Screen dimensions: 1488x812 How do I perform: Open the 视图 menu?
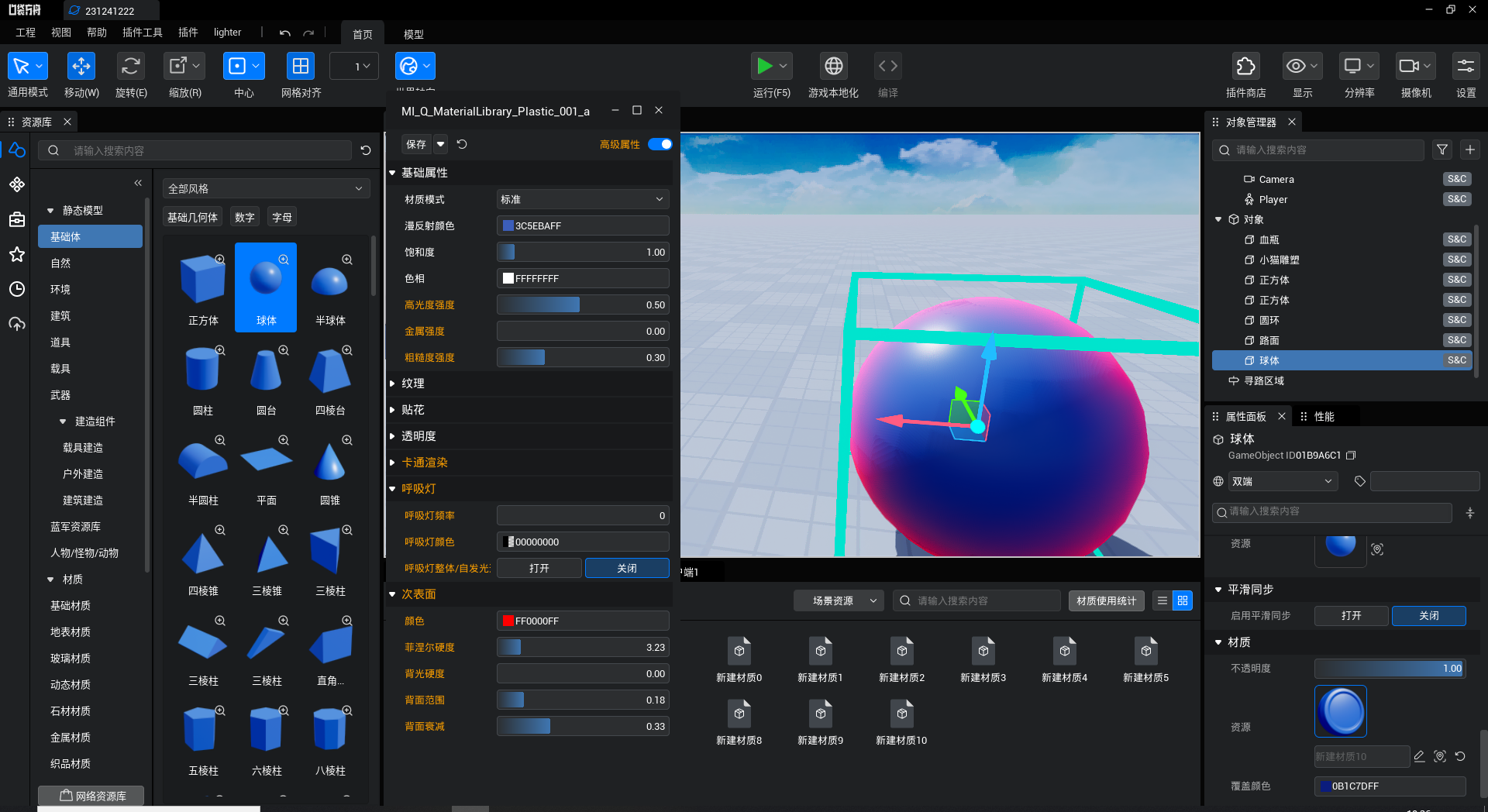[61, 33]
